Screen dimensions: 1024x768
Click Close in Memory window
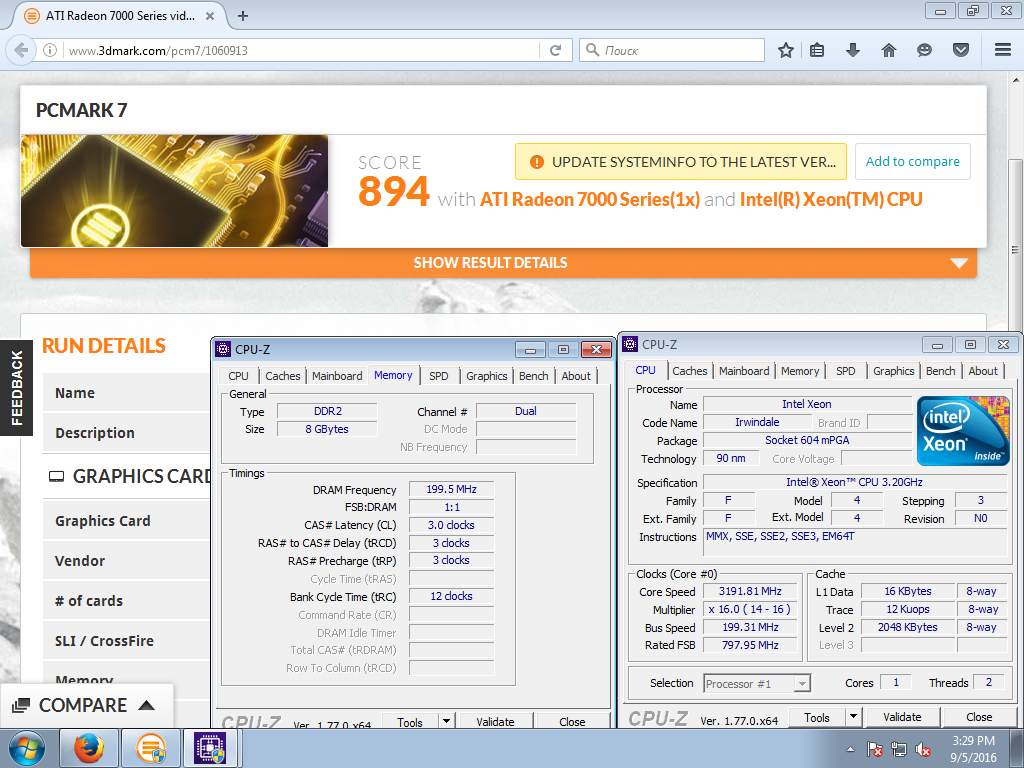(x=572, y=722)
